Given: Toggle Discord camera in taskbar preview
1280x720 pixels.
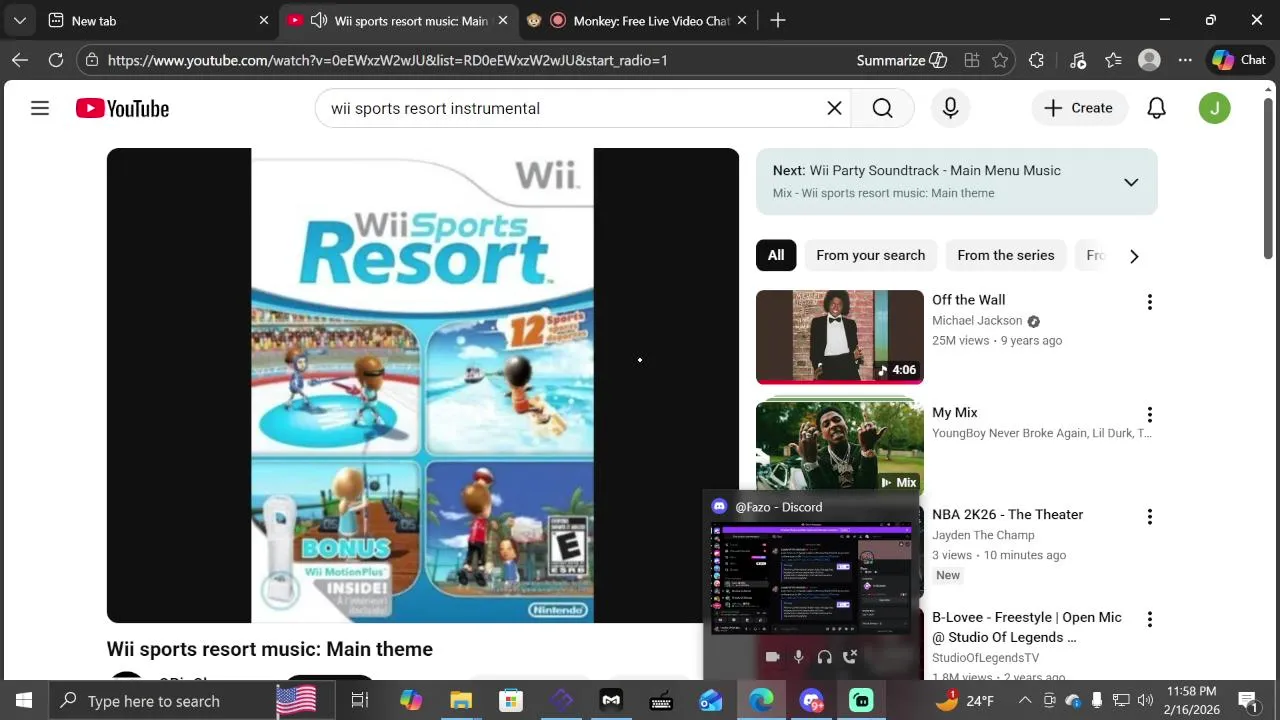Looking at the screenshot, I should 772,656.
